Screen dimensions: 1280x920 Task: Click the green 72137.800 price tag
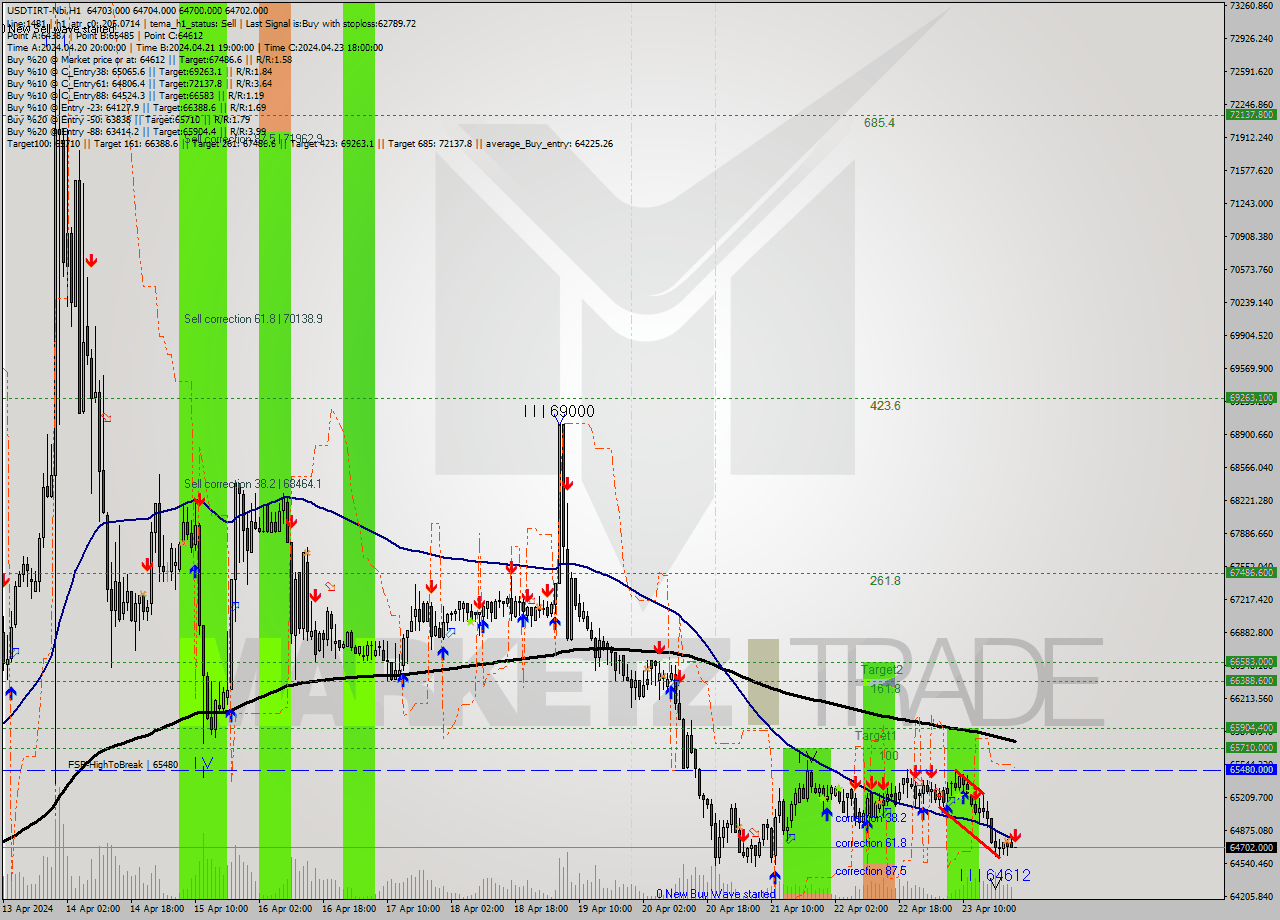click(x=1251, y=115)
